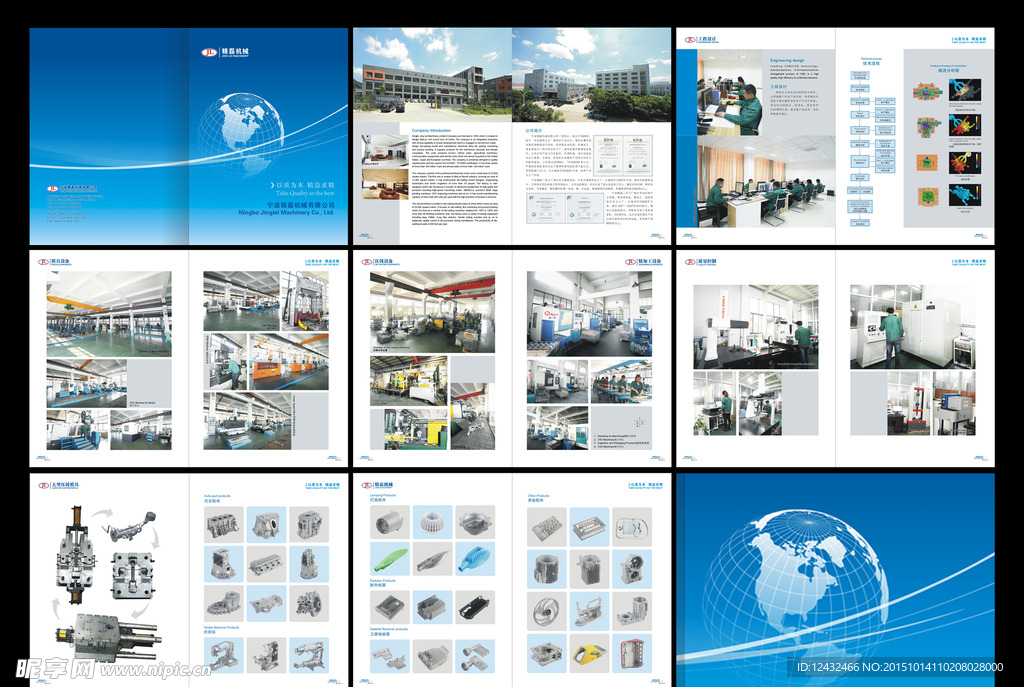
Task: Click the technical process flowchart
Action: coord(871,148)
